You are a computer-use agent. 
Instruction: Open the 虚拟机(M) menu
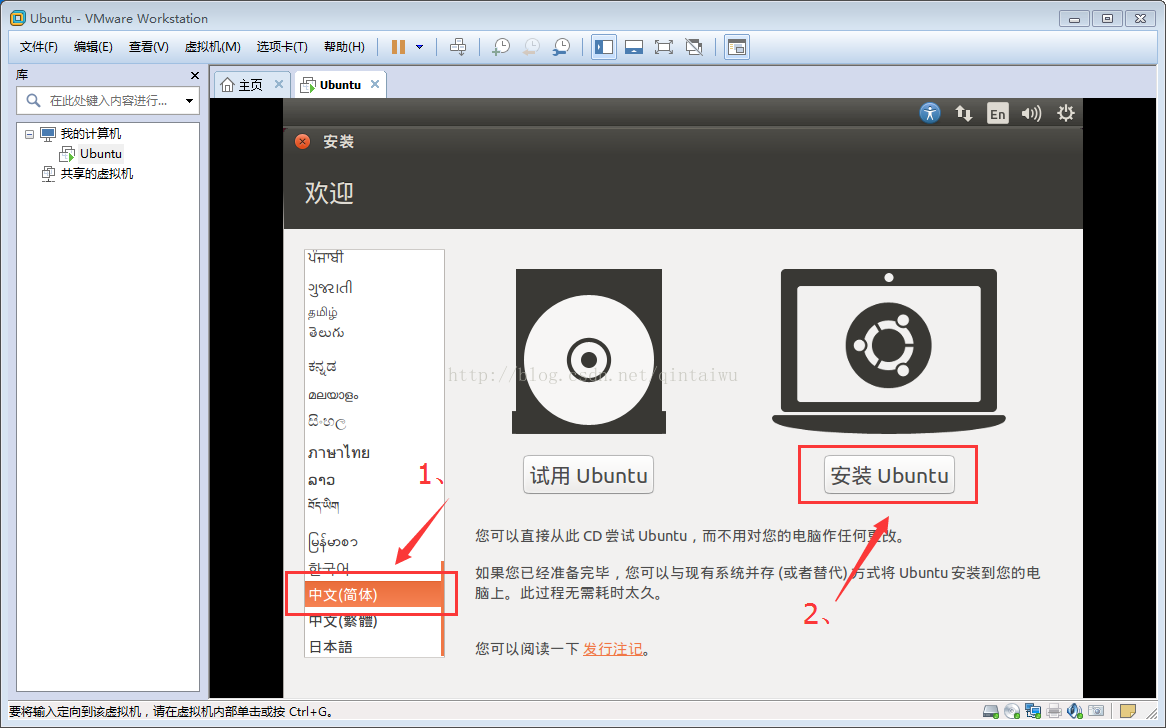click(213, 47)
